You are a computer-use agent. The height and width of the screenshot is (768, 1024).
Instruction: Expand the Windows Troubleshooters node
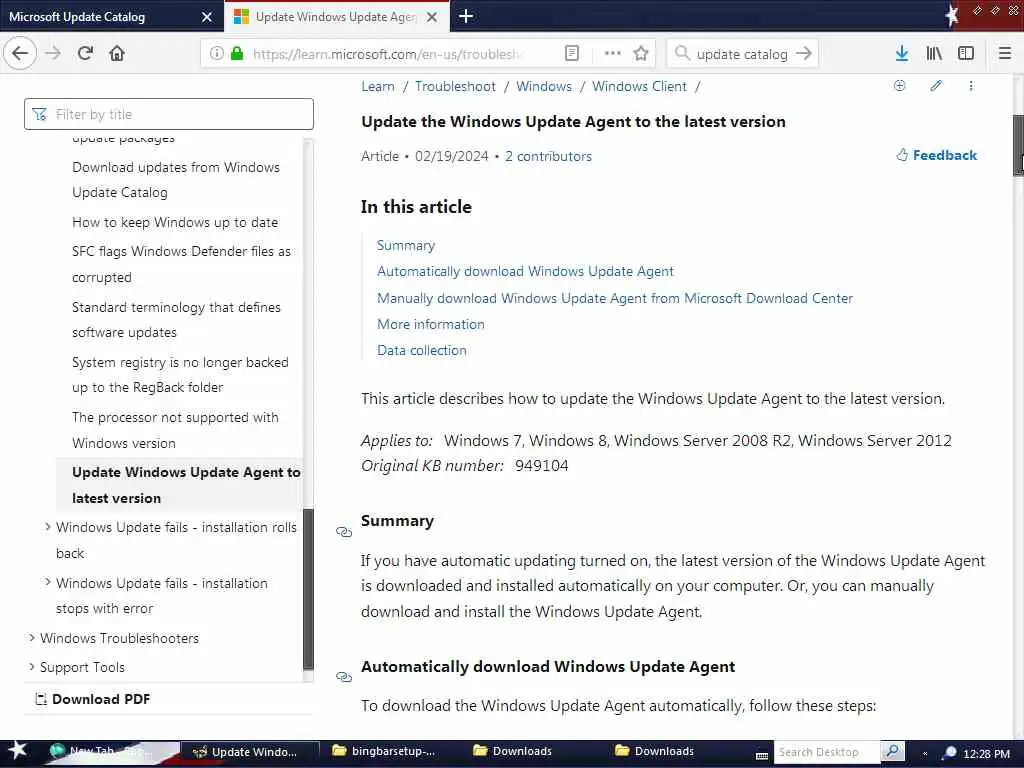[x=31, y=637]
